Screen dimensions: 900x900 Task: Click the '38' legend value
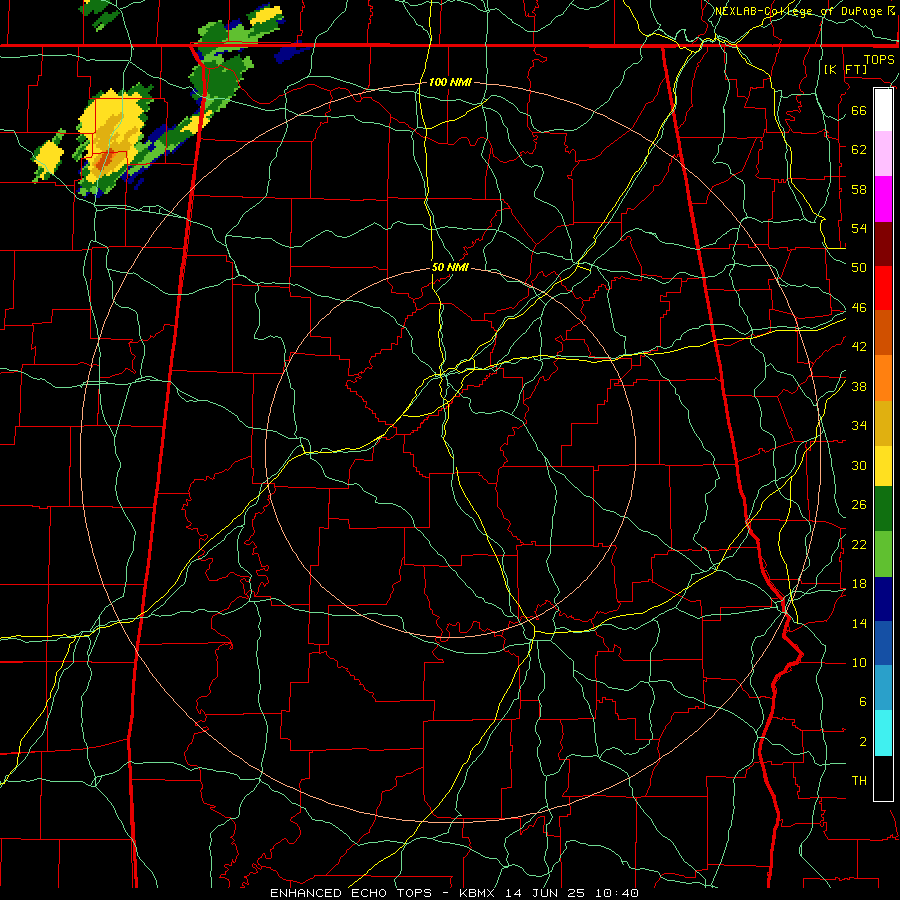[x=859, y=386]
